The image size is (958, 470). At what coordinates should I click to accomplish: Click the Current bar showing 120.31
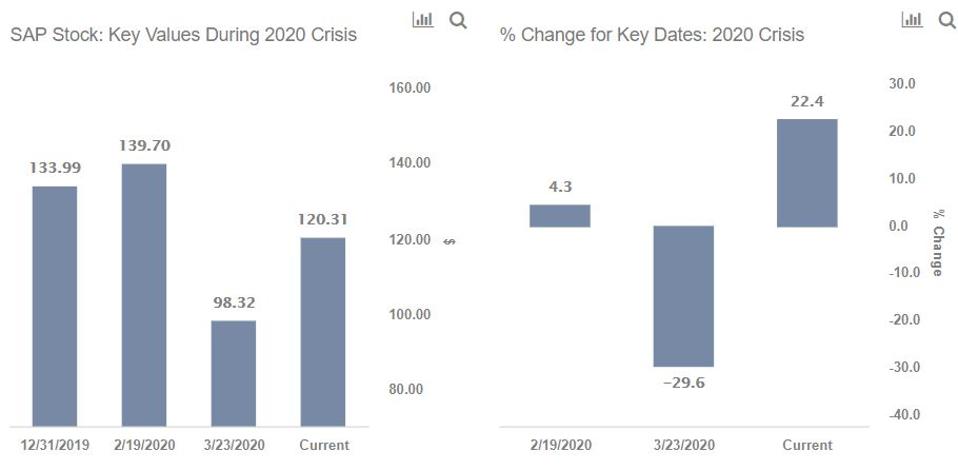tap(323, 332)
